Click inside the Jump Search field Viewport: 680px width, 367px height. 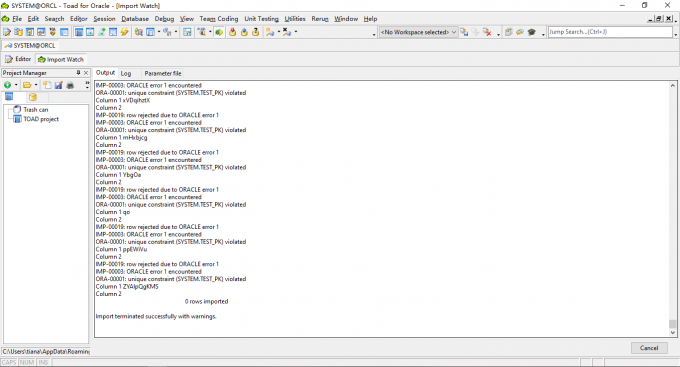[609, 32]
